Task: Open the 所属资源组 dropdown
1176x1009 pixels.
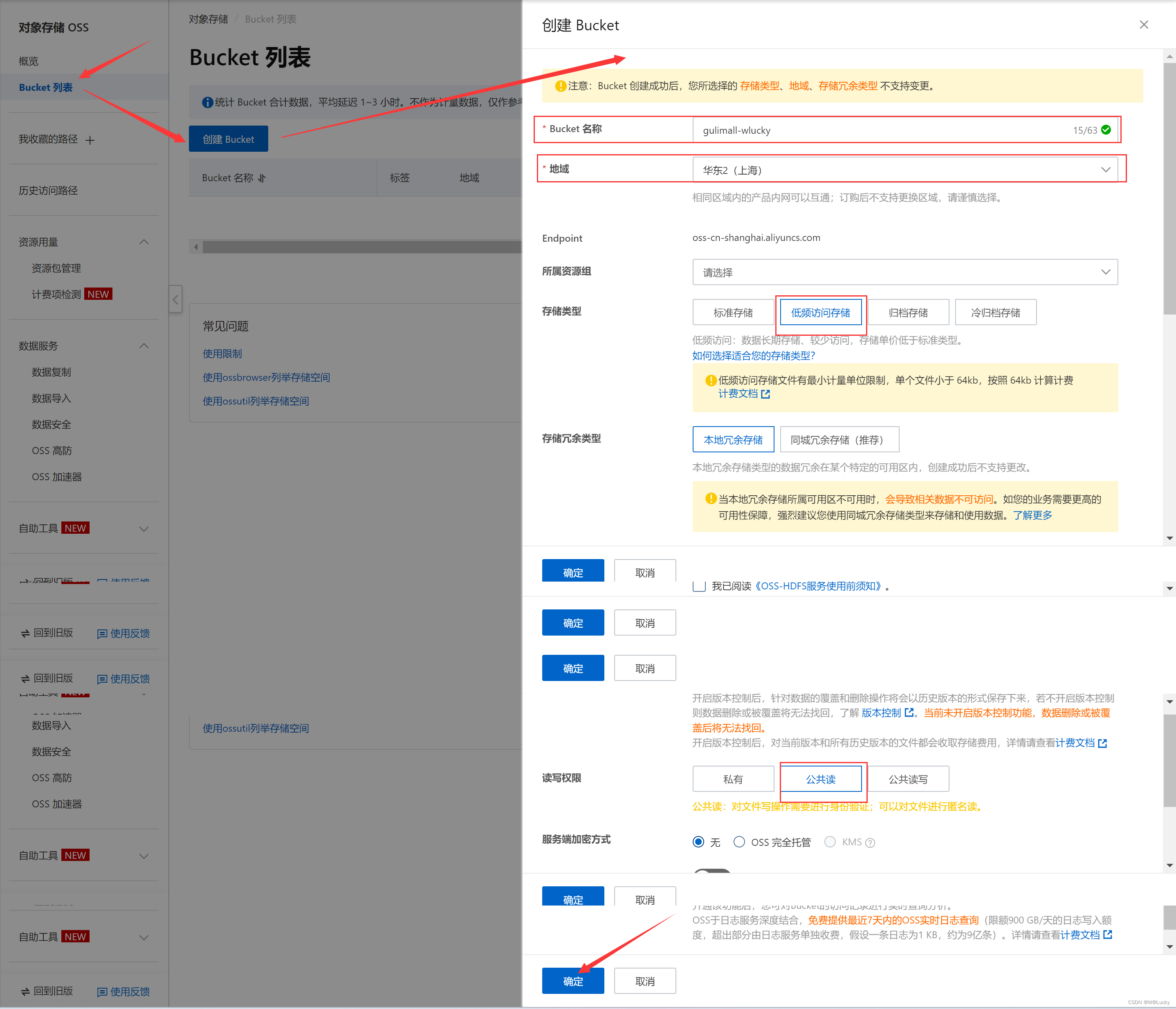Action: 905,272
